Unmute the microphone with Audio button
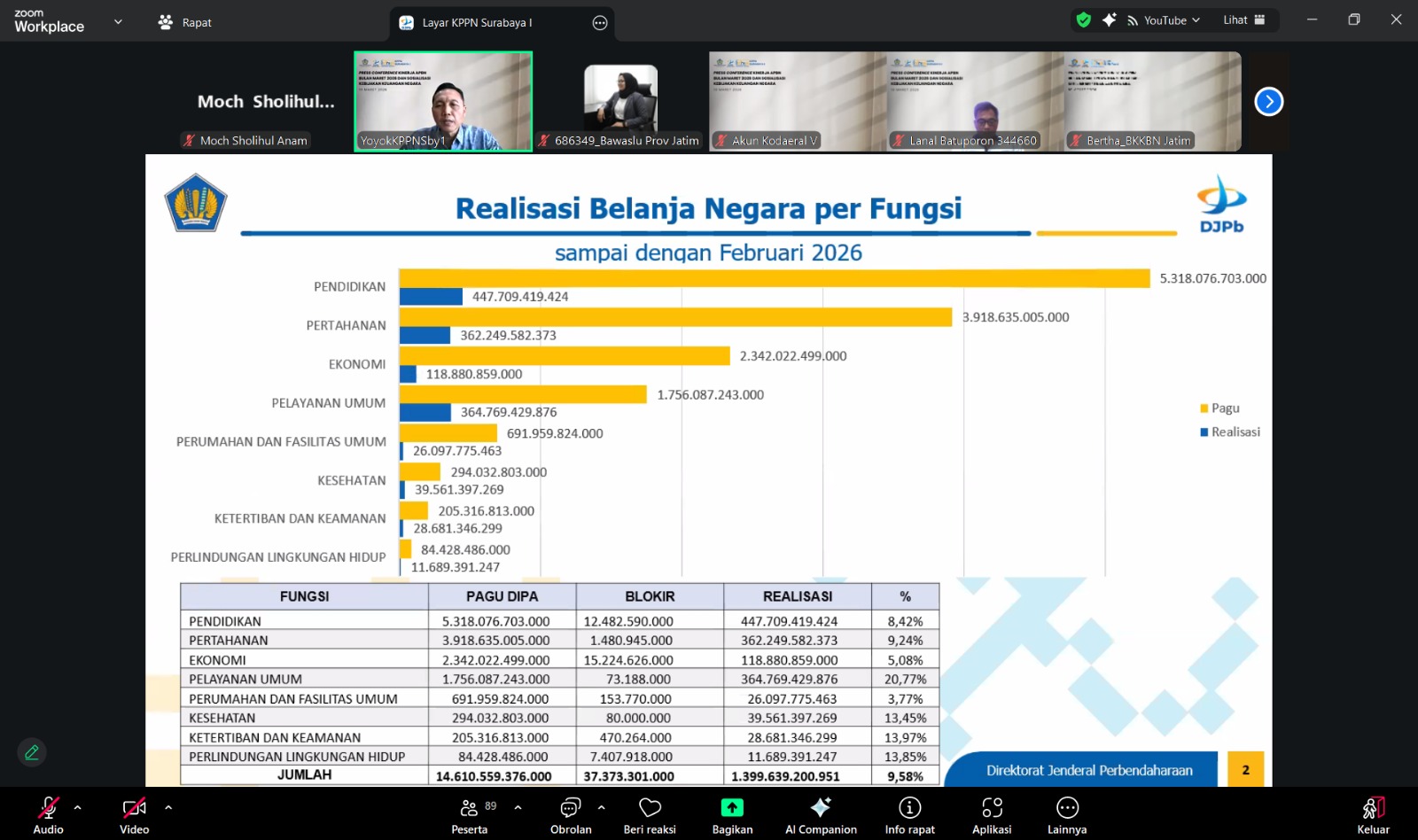 tap(48, 815)
